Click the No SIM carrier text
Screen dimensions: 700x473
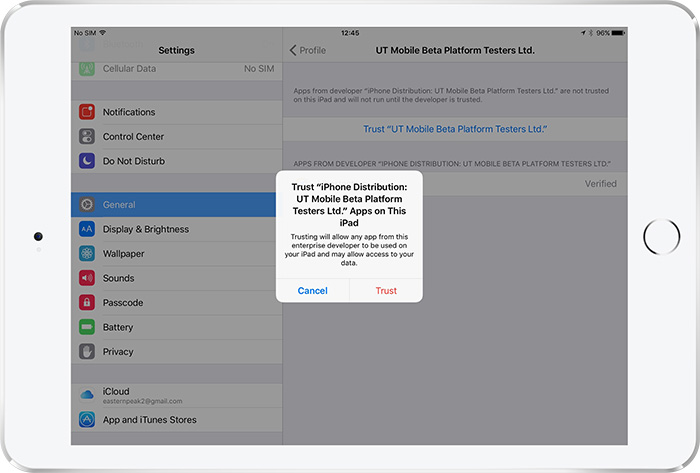pos(85,33)
